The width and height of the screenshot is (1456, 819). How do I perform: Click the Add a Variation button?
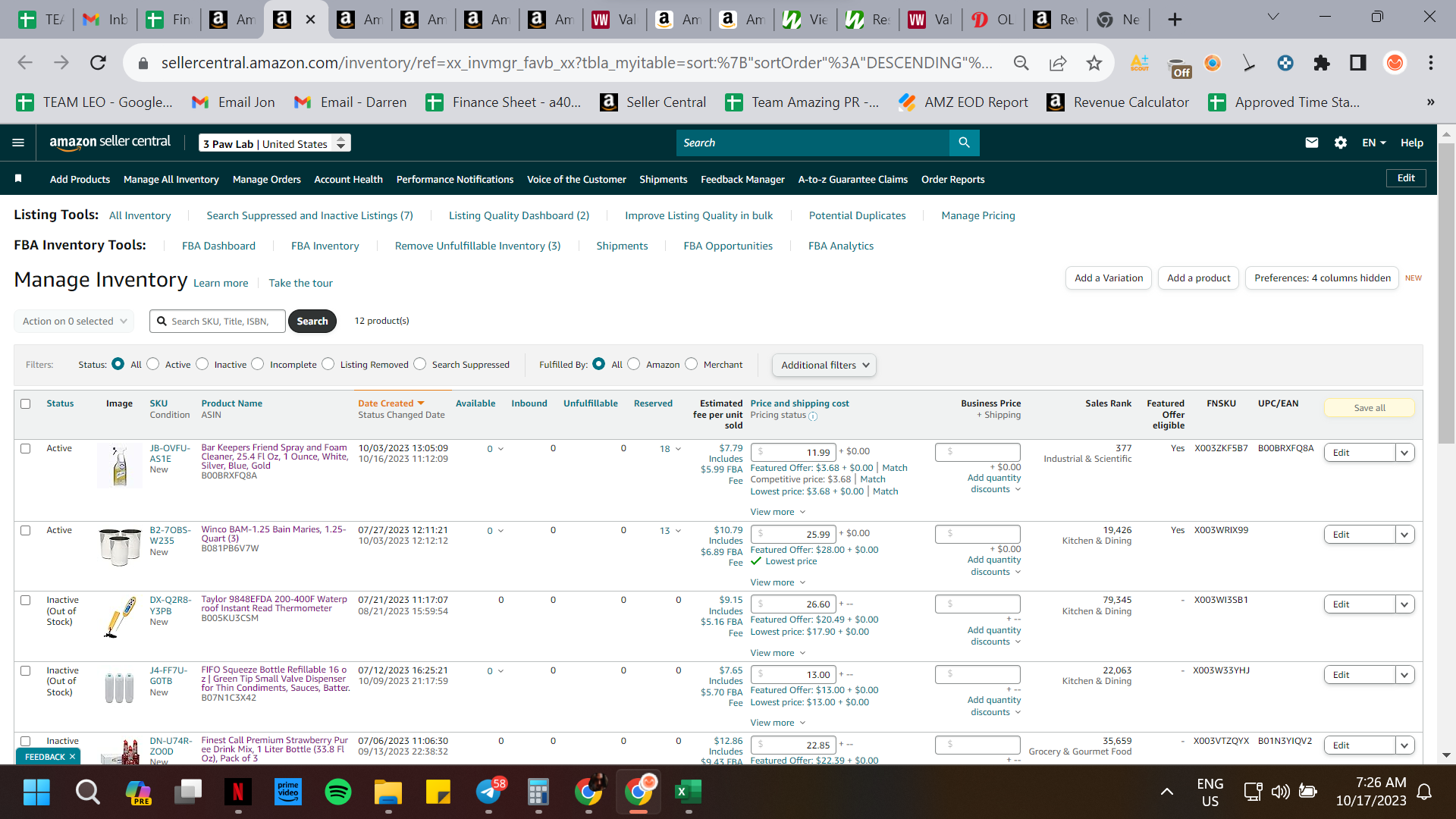1108,278
